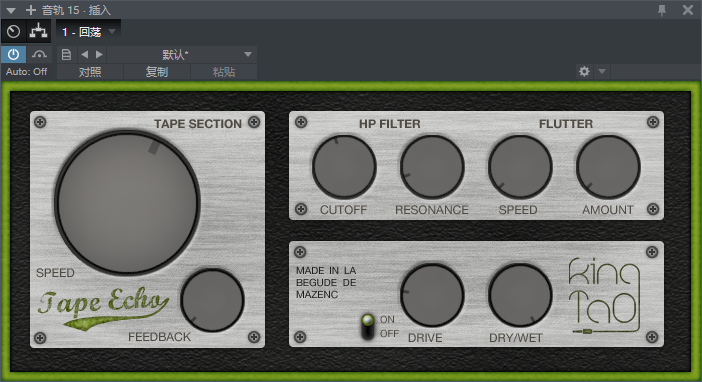Click the 对照 compare button
702x382 pixels.
(x=90, y=72)
